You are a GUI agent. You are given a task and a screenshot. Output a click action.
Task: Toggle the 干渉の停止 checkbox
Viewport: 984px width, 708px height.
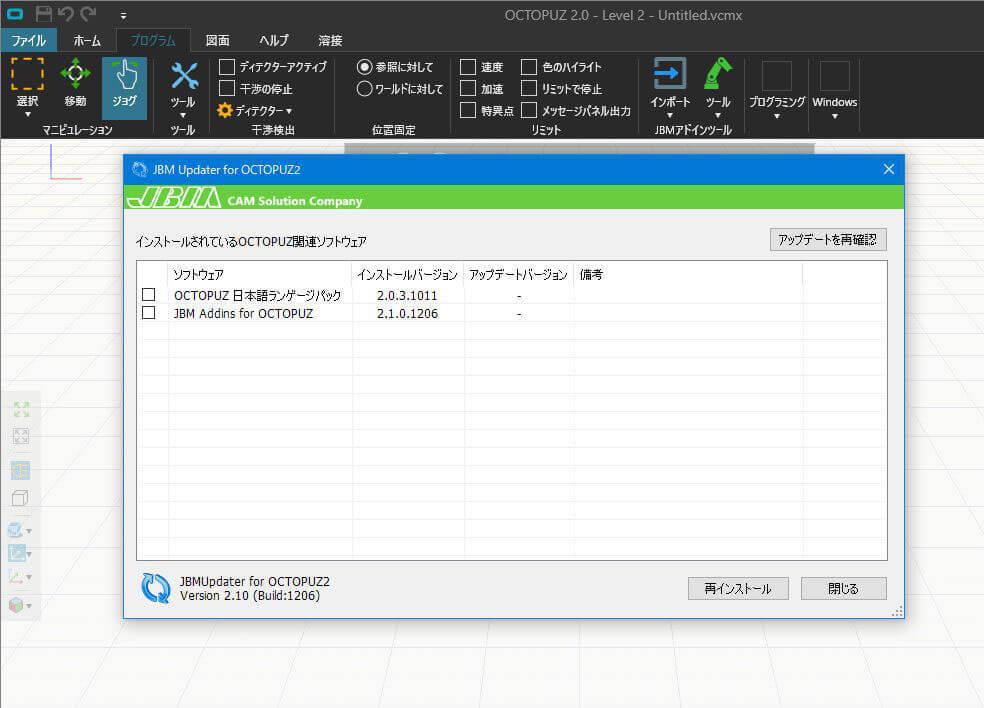click(x=227, y=88)
